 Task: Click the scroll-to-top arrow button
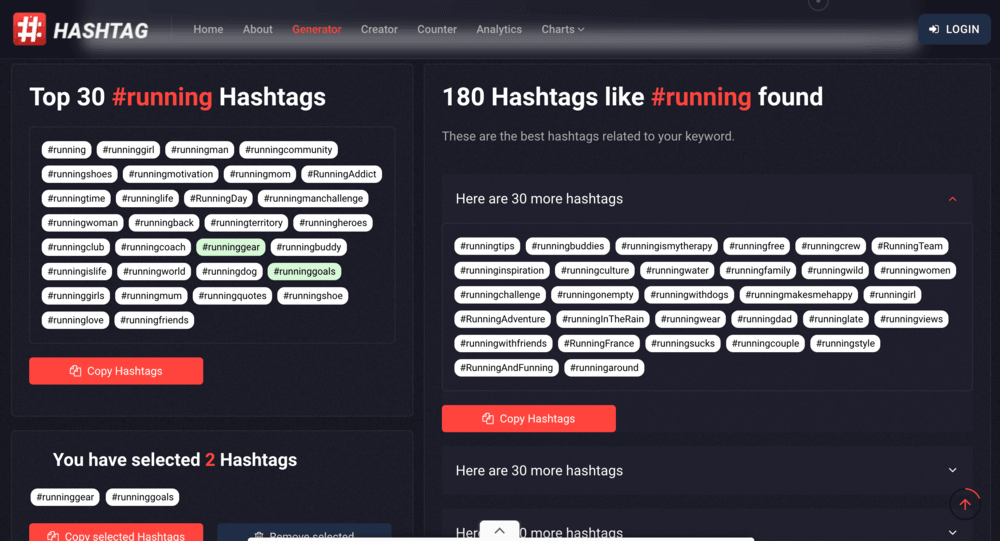965,504
